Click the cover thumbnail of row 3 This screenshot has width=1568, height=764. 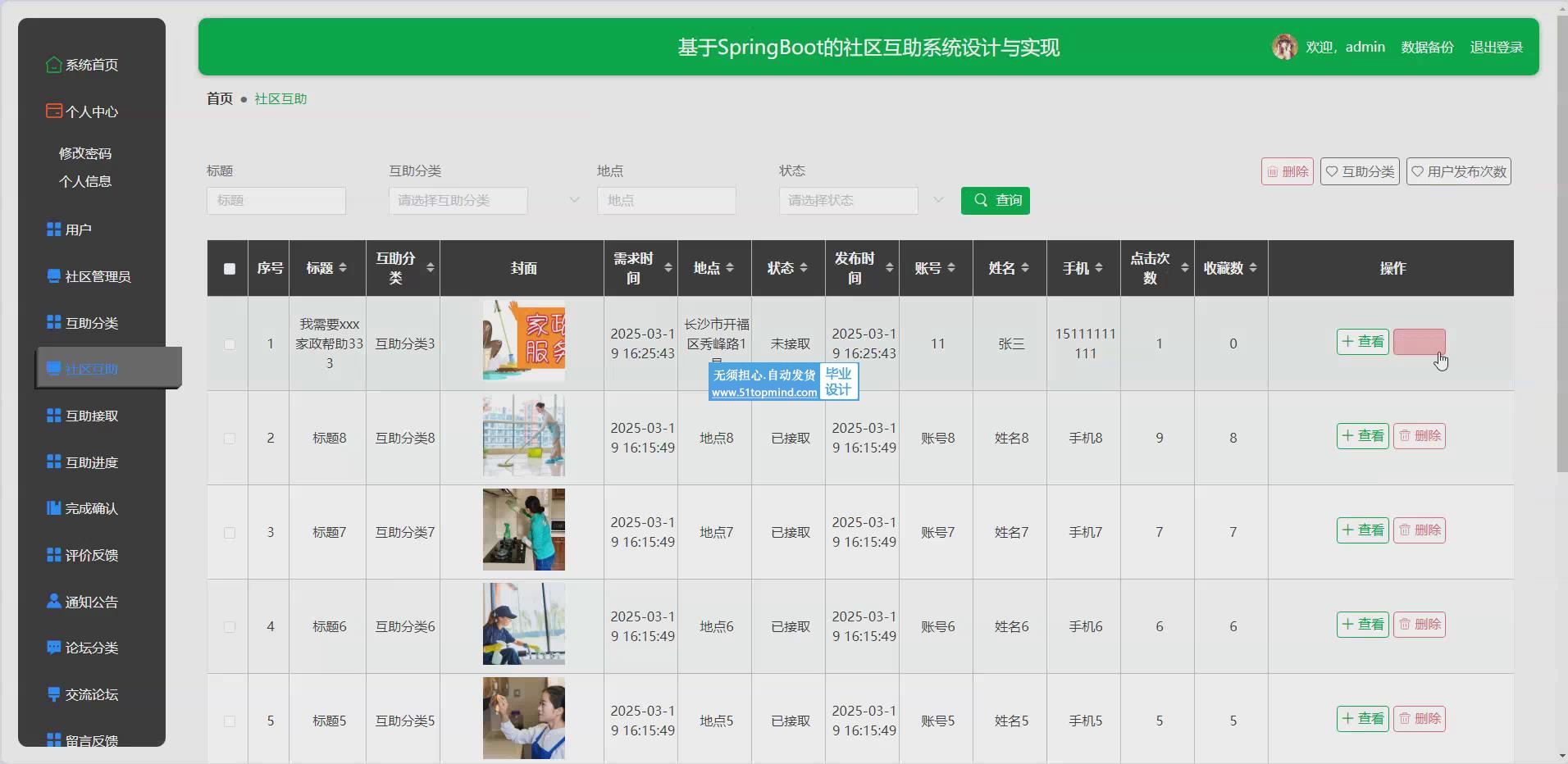[523, 530]
